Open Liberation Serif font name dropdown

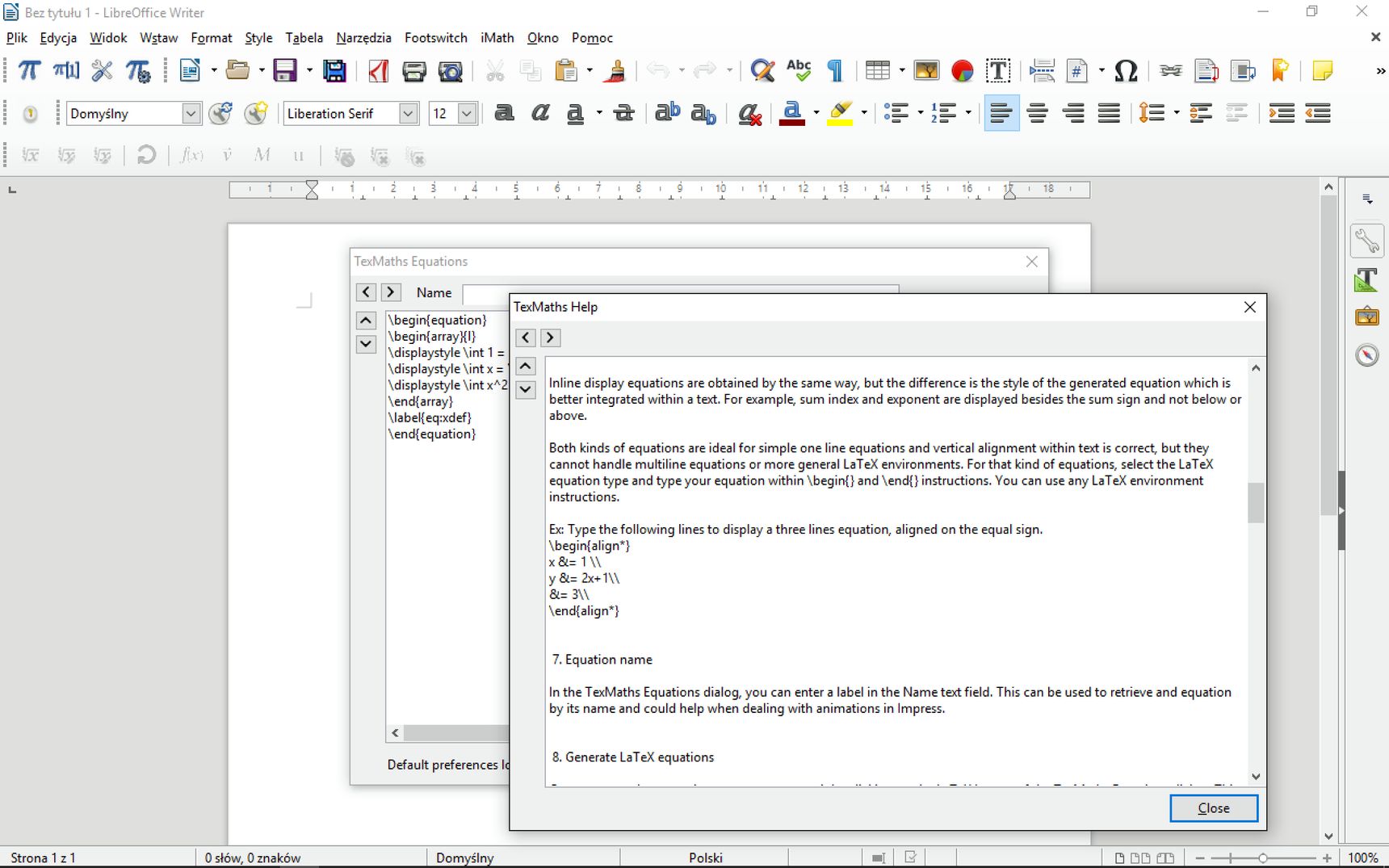(409, 113)
